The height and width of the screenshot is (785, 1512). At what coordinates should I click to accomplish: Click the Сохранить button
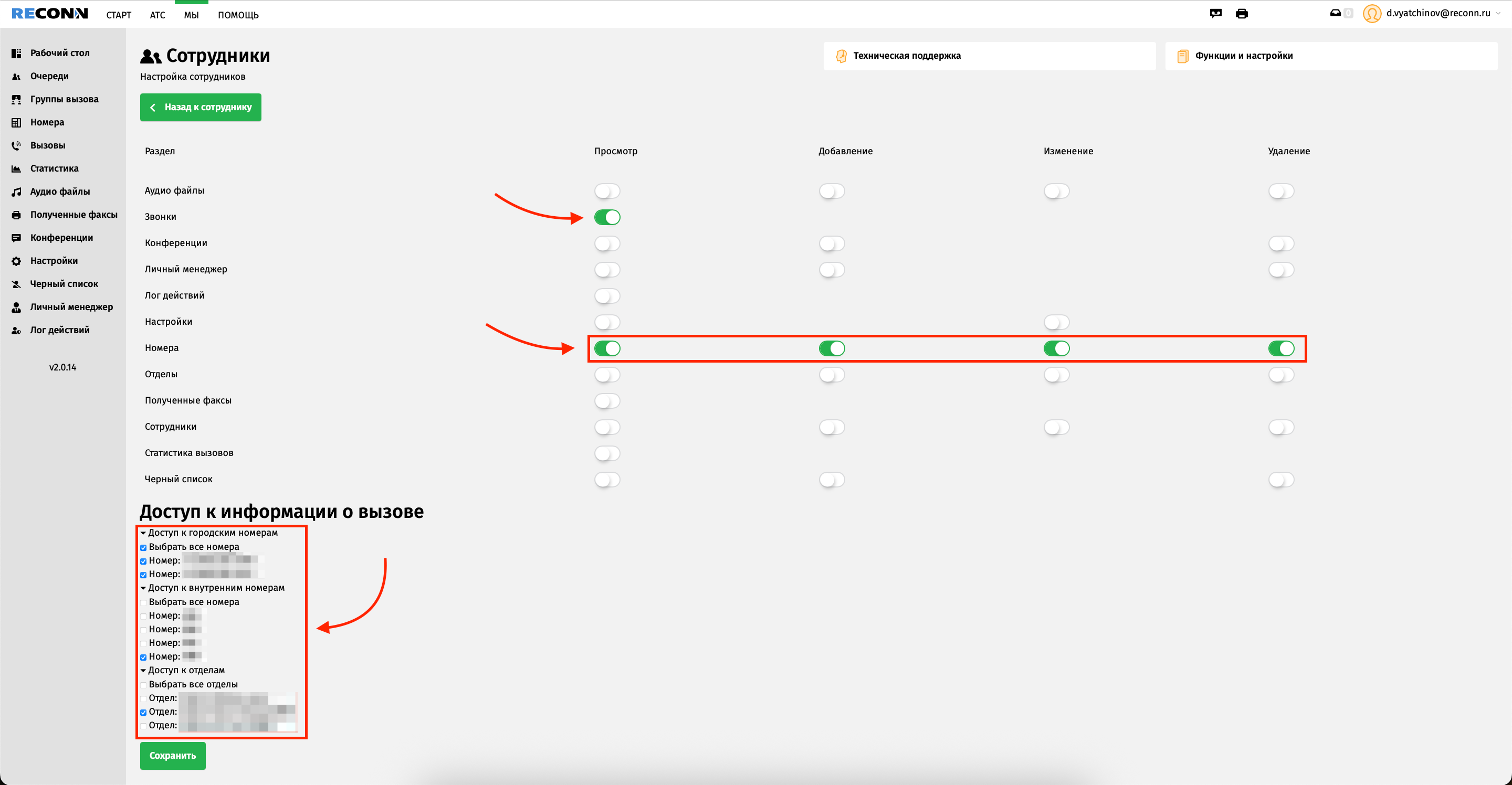point(173,755)
